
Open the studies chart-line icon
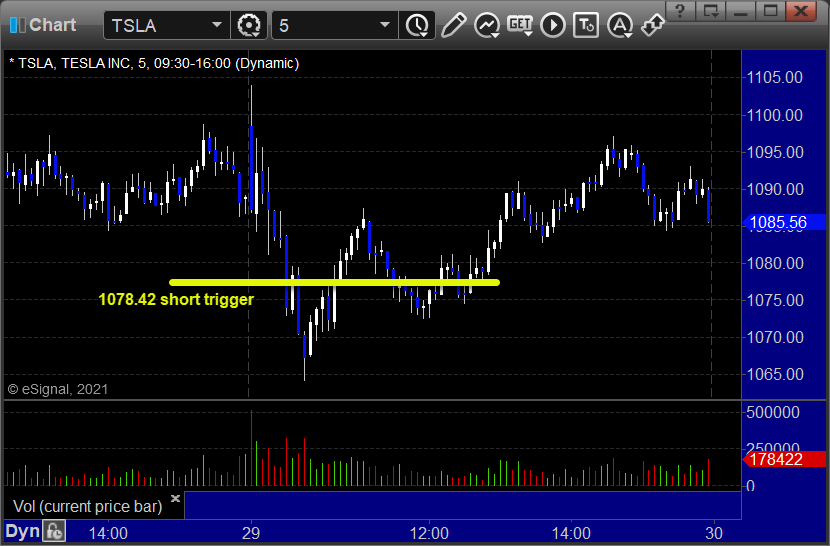coord(486,25)
